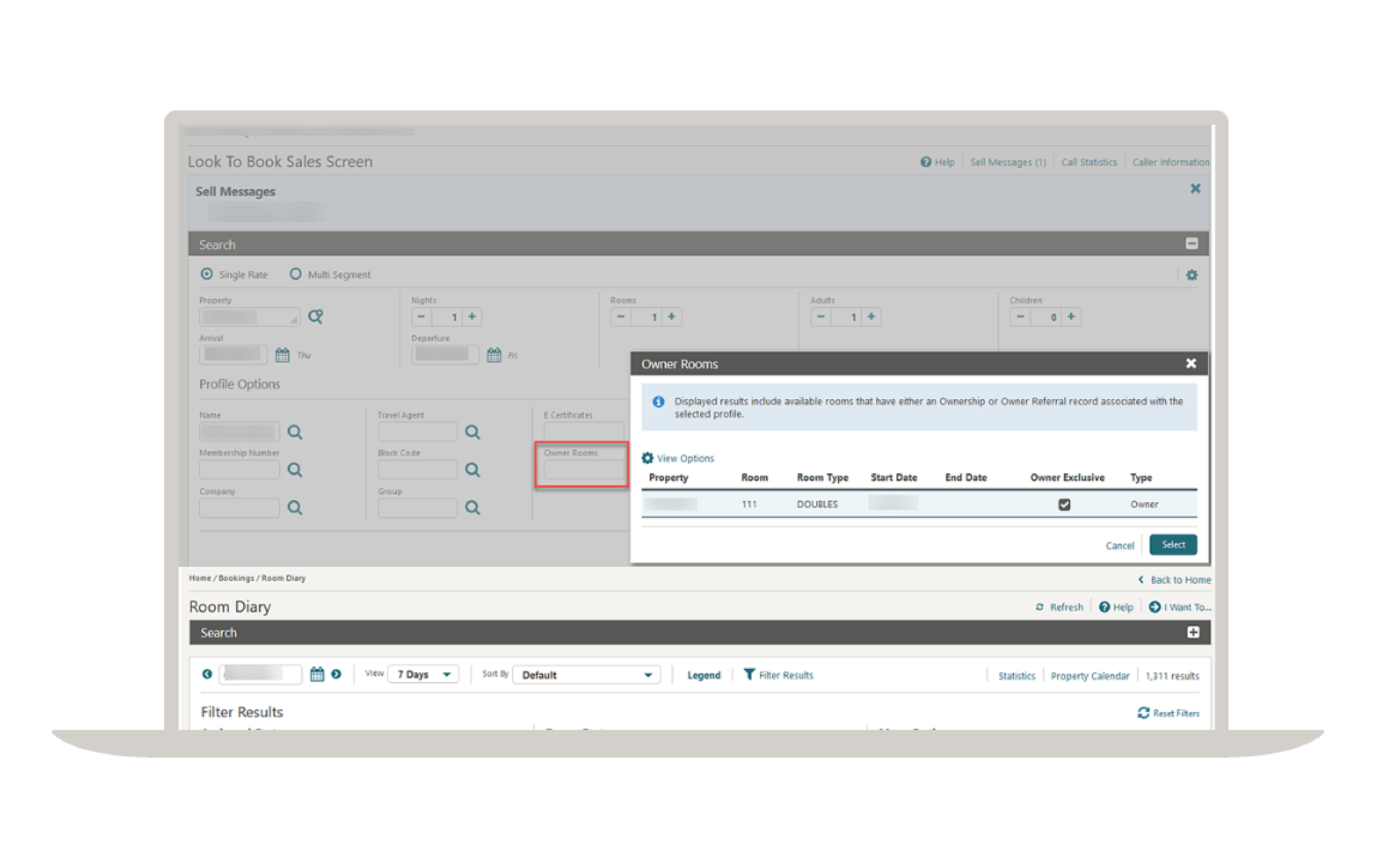Open the Property lookup search icon

coord(316,317)
